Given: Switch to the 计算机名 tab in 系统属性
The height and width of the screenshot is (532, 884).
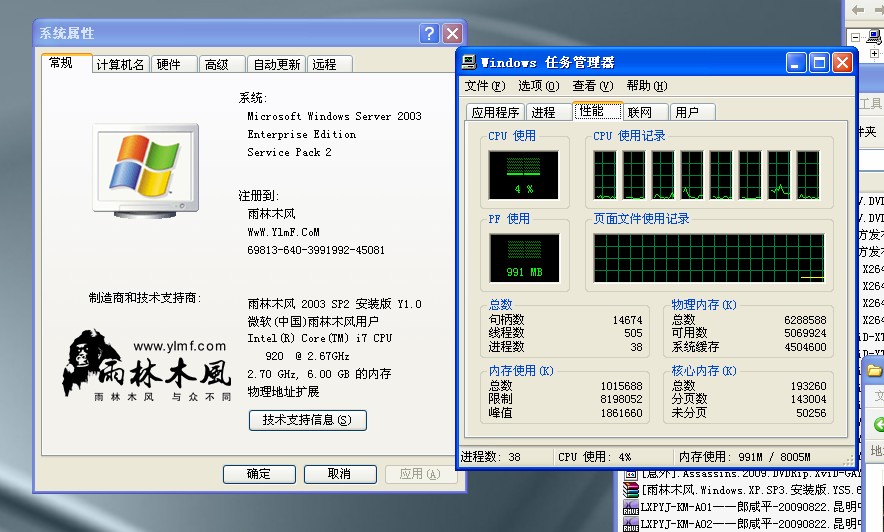Looking at the screenshot, I should pos(120,64).
